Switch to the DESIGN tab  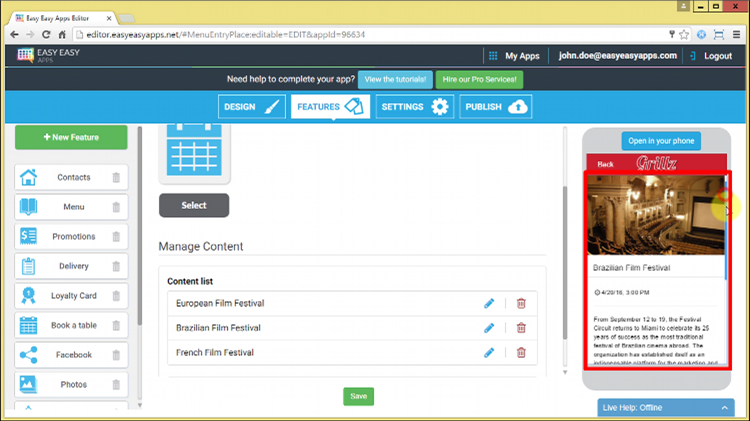[252, 107]
